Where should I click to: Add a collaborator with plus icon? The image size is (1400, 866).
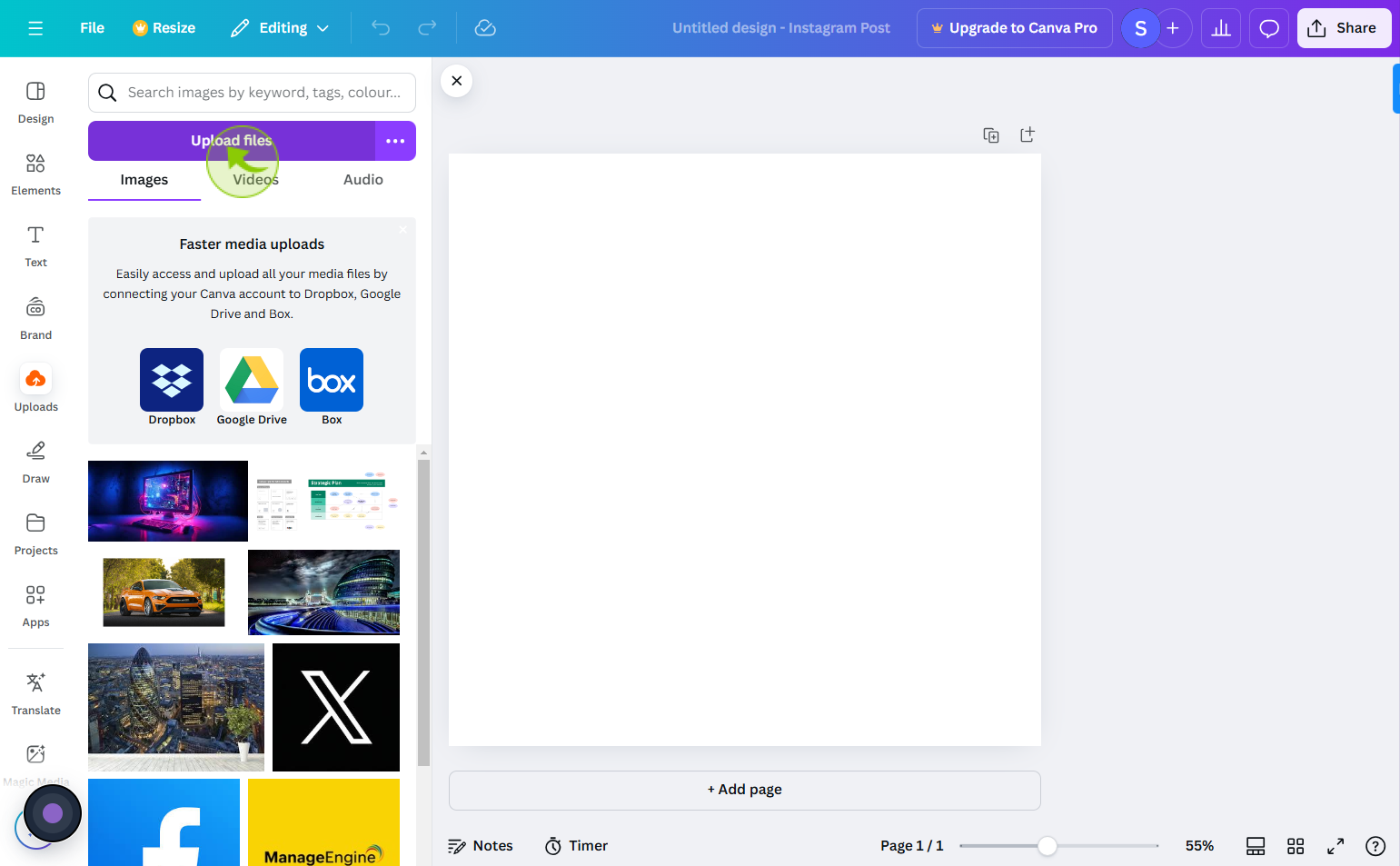pyautogui.click(x=1174, y=28)
